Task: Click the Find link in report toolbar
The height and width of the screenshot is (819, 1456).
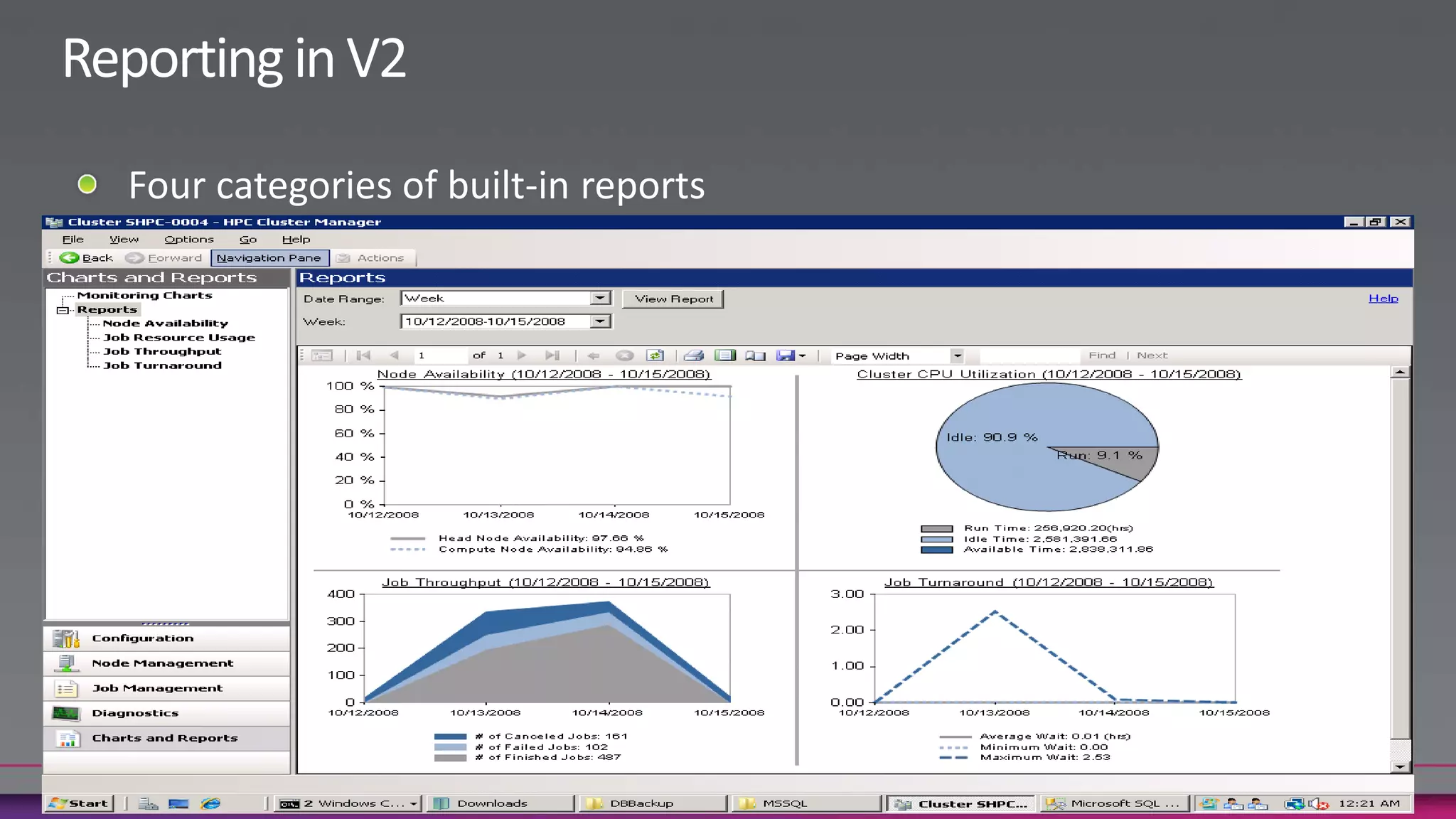Action: pyautogui.click(x=1102, y=355)
